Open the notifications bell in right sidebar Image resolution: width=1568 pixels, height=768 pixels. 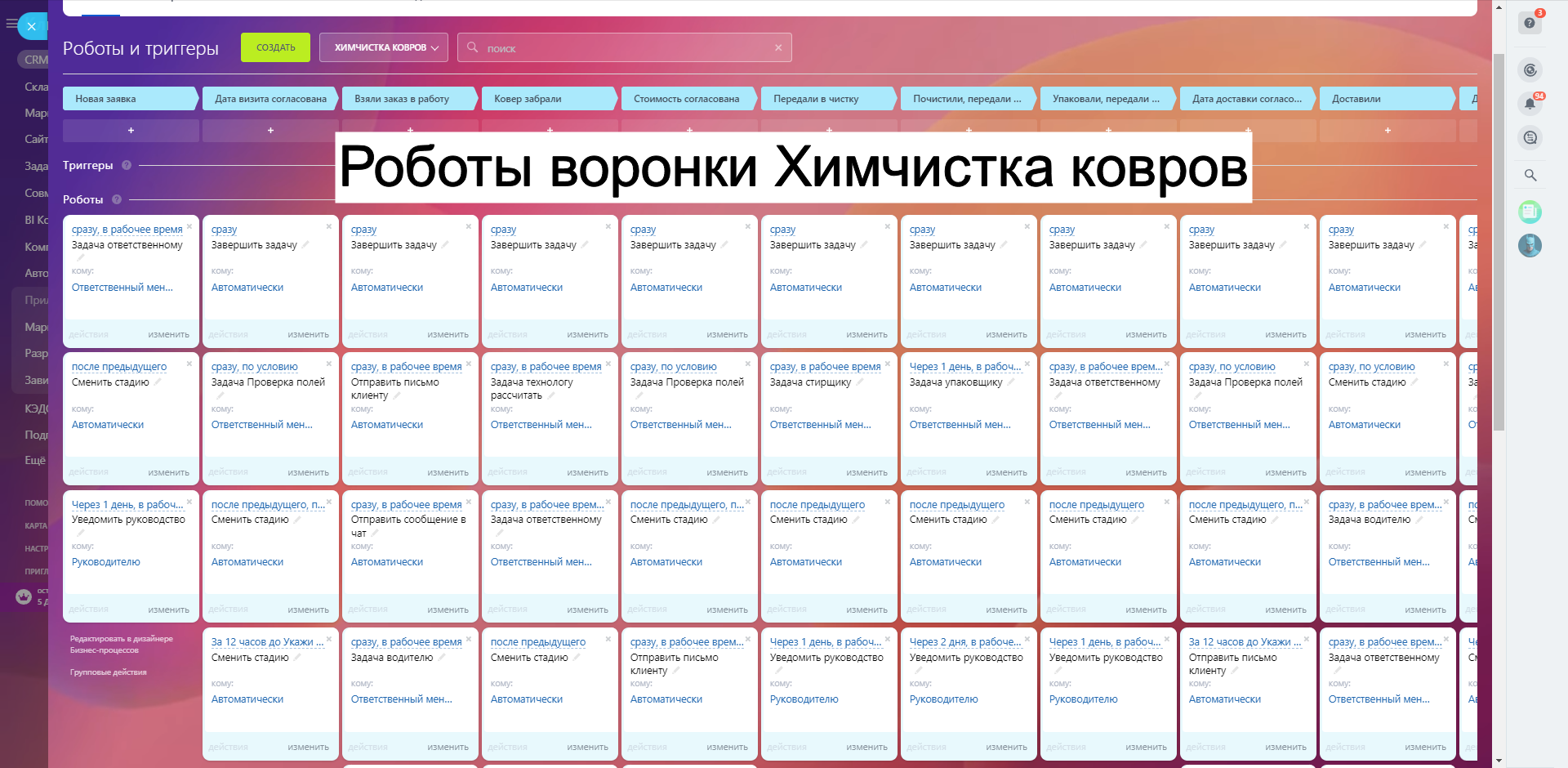click(1530, 104)
